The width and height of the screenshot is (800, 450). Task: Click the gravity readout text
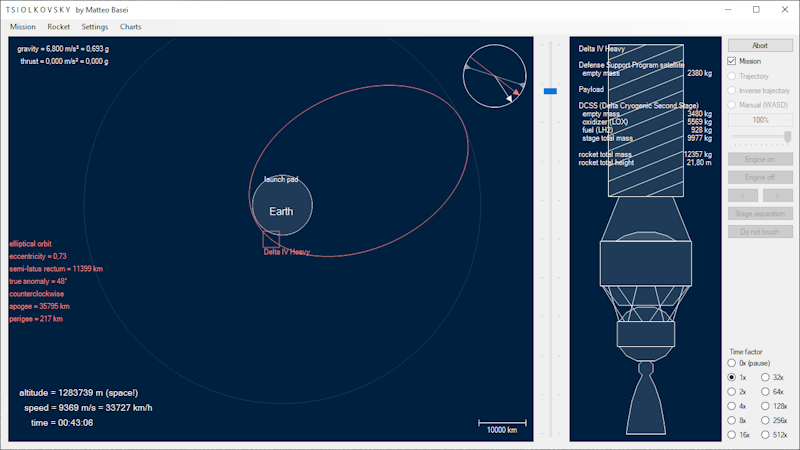63,49
